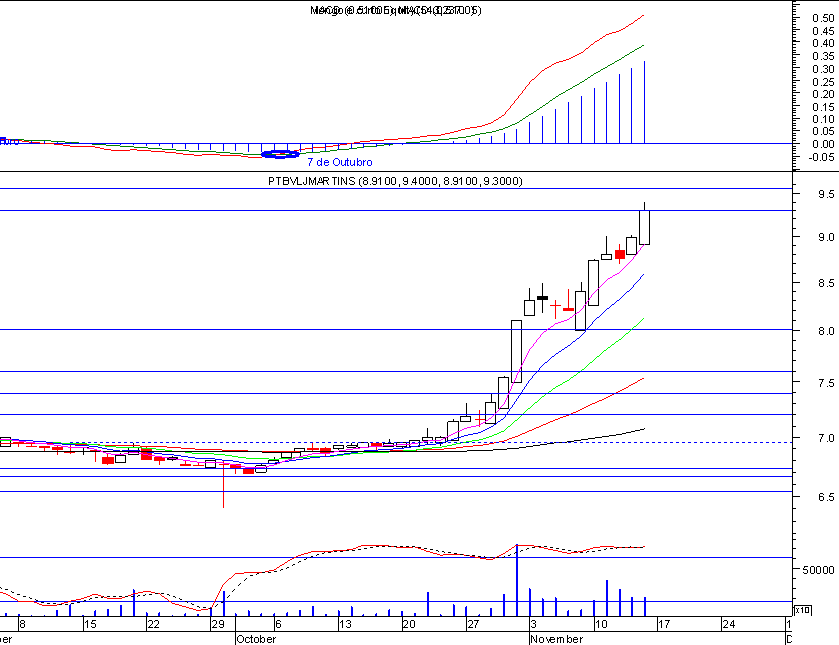Click the 8.0 price axis label
Screen dimensions: 839x645
click(826, 331)
